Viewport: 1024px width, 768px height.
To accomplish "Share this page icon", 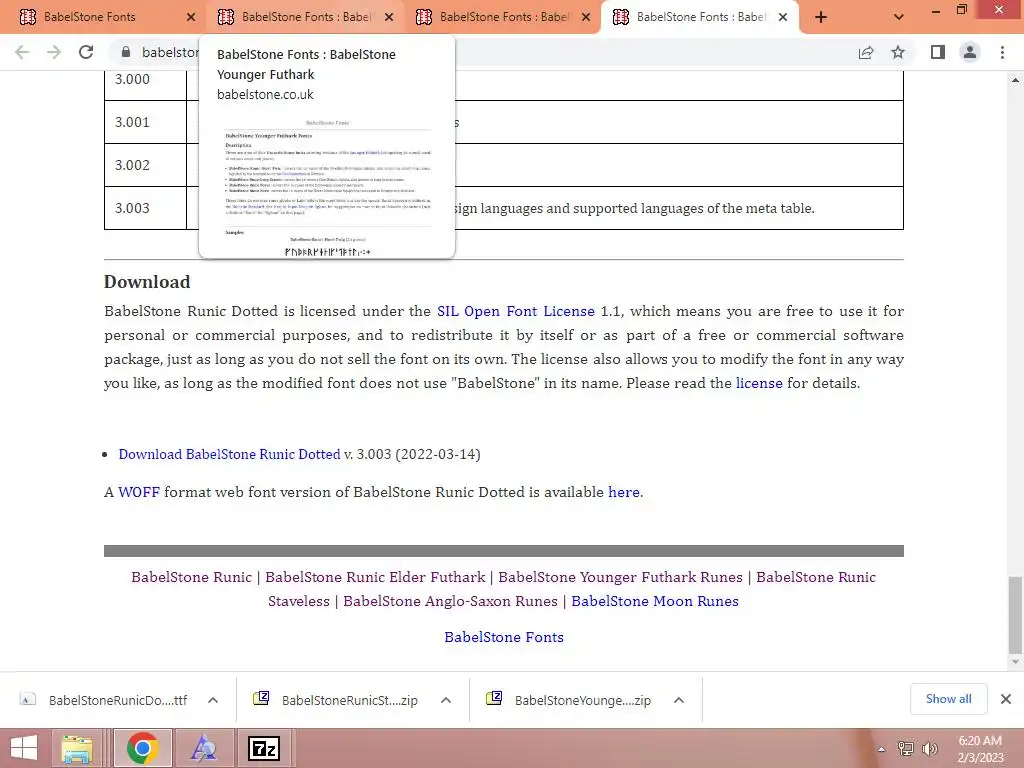I will pyautogui.click(x=866, y=52).
